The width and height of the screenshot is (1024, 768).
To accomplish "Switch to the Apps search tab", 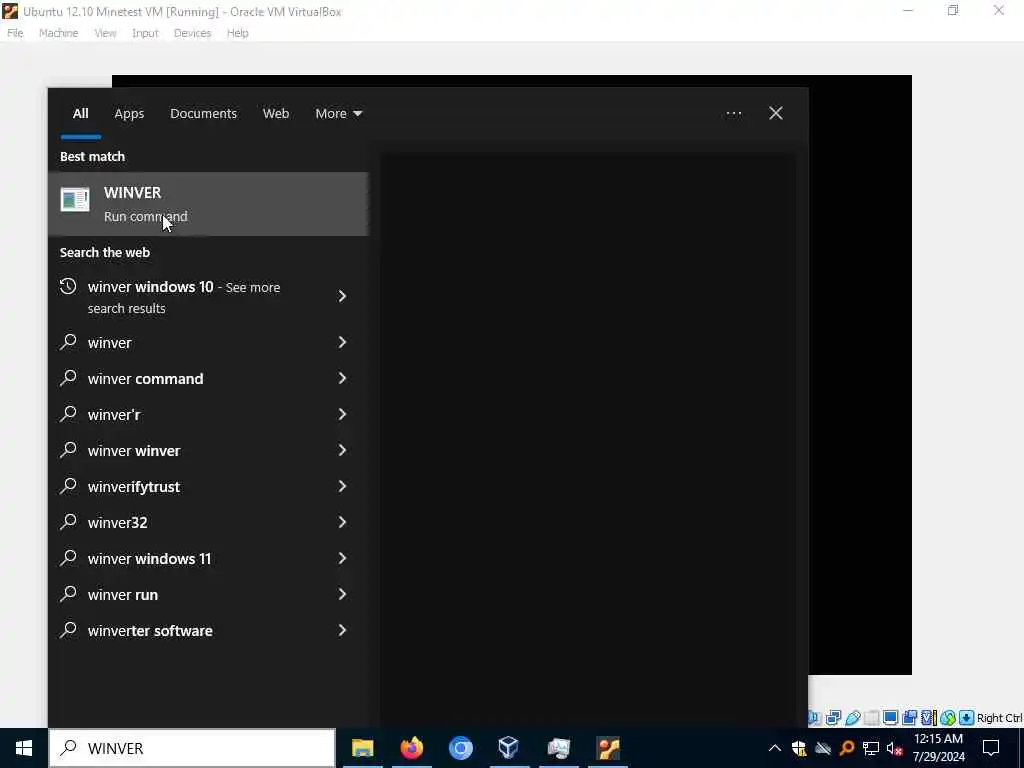I will 129,114.
